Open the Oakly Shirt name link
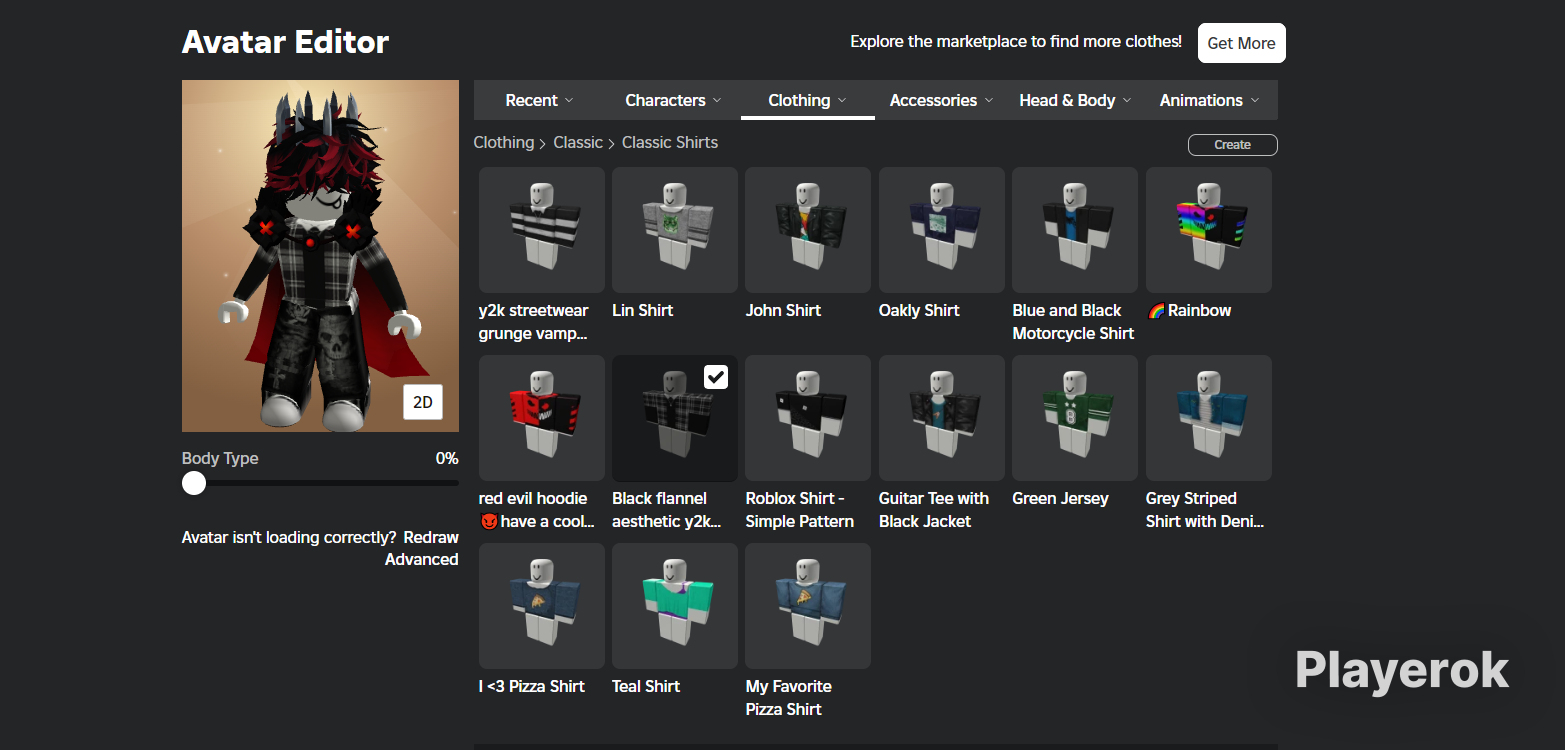The width and height of the screenshot is (1565, 750). [919, 310]
